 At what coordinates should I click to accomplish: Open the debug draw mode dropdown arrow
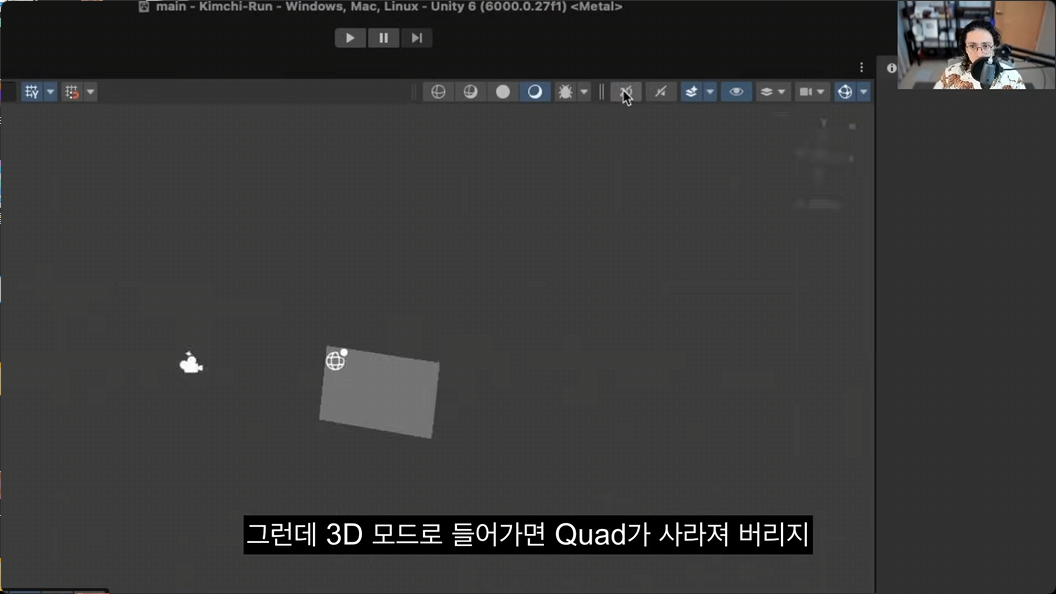pyautogui.click(x=584, y=92)
